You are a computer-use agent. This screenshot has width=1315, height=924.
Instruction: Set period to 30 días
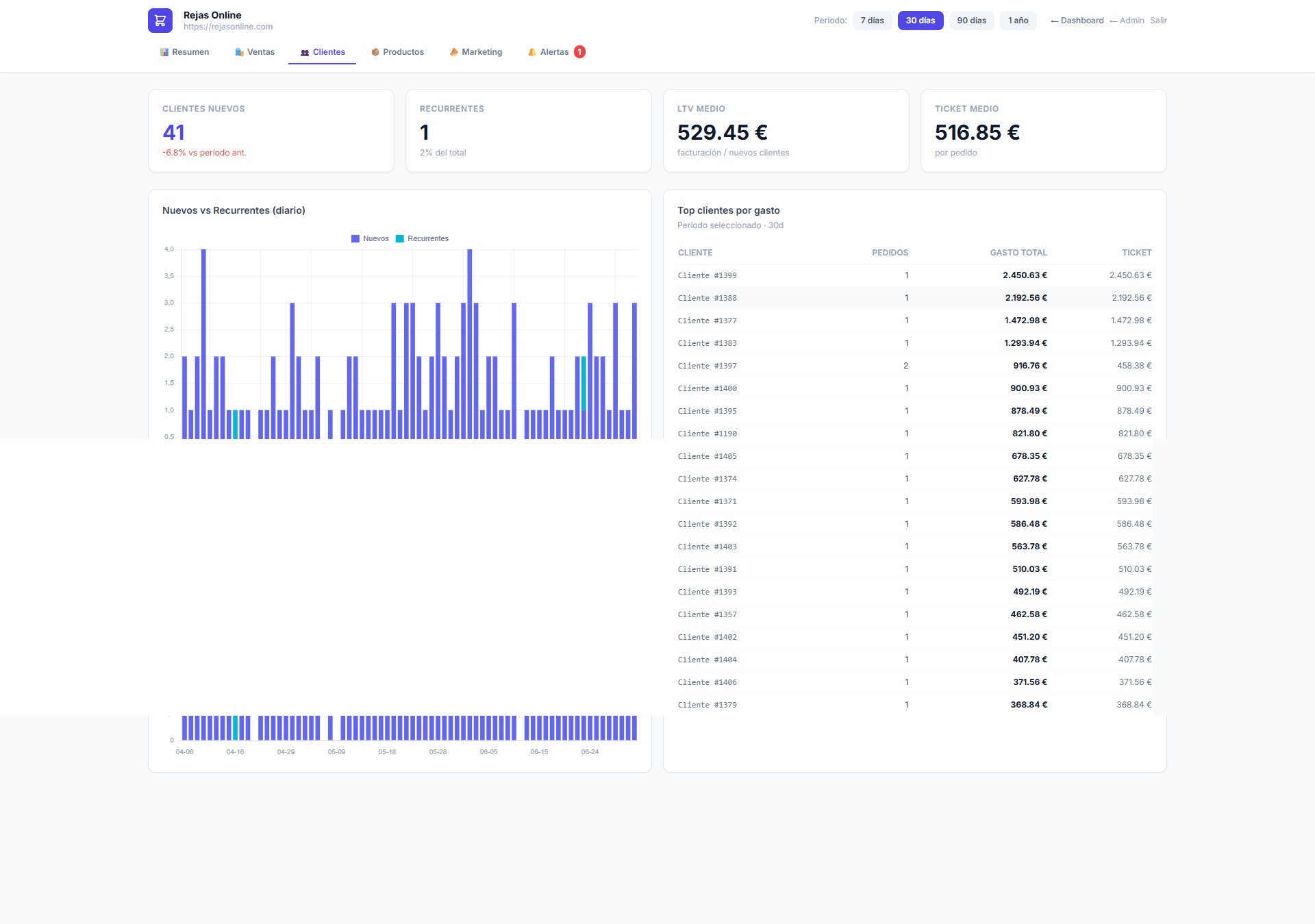pos(920,21)
